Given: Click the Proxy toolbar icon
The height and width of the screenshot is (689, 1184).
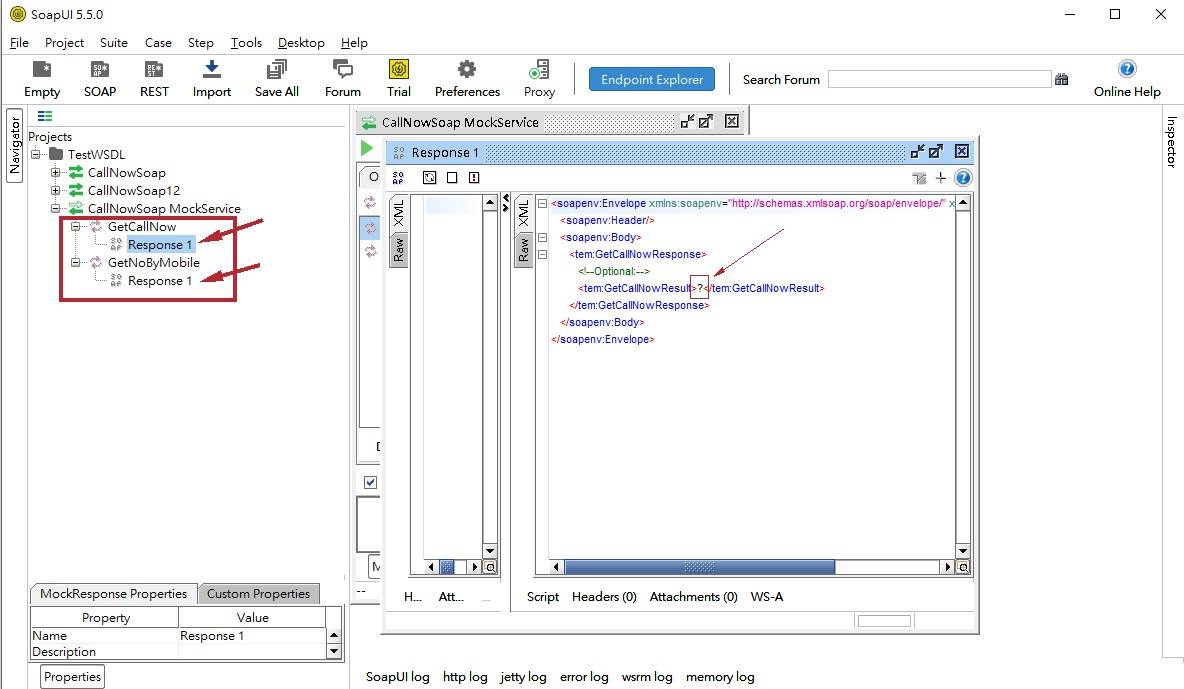Looking at the screenshot, I should (x=539, y=70).
